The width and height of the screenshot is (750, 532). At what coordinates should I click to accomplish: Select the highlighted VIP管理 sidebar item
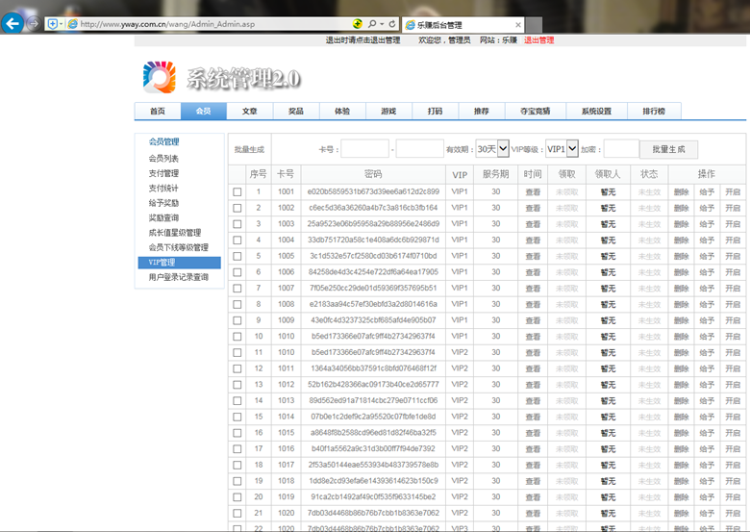tap(179, 262)
